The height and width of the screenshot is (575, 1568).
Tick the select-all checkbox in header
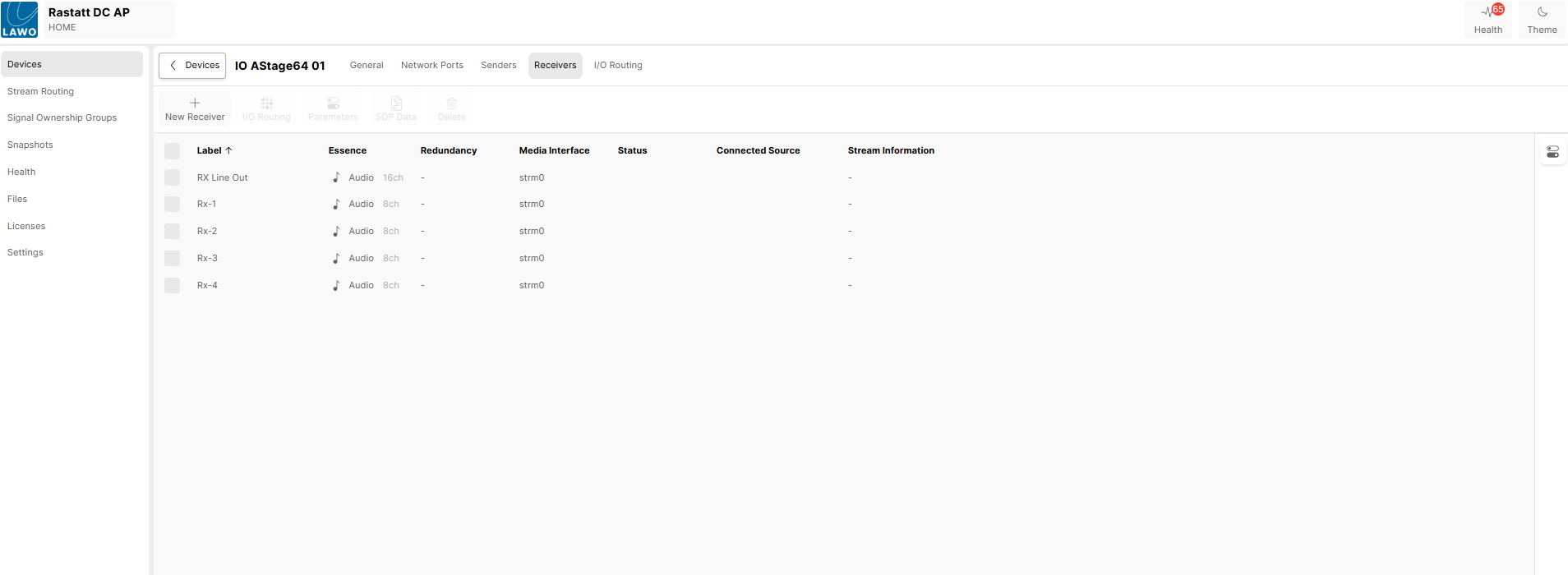click(172, 151)
